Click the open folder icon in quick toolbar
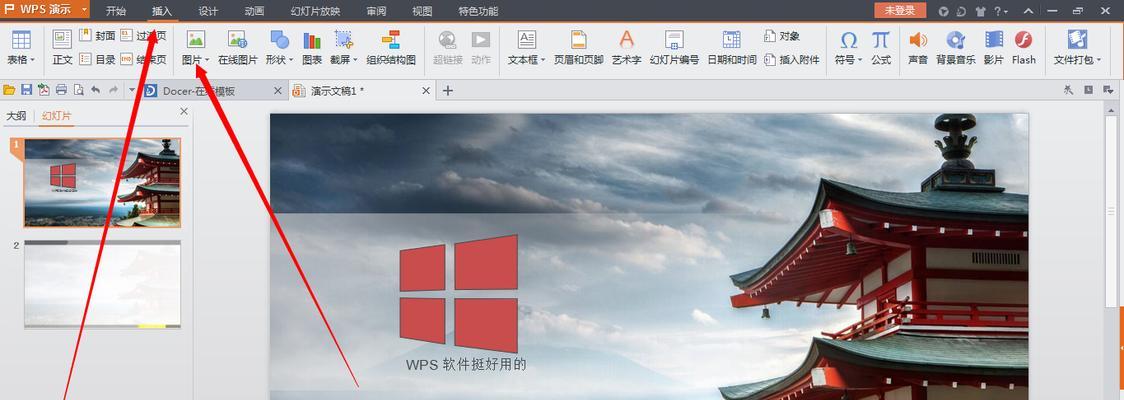Image resolution: width=1124 pixels, height=400 pixels. tap(9, 90)
